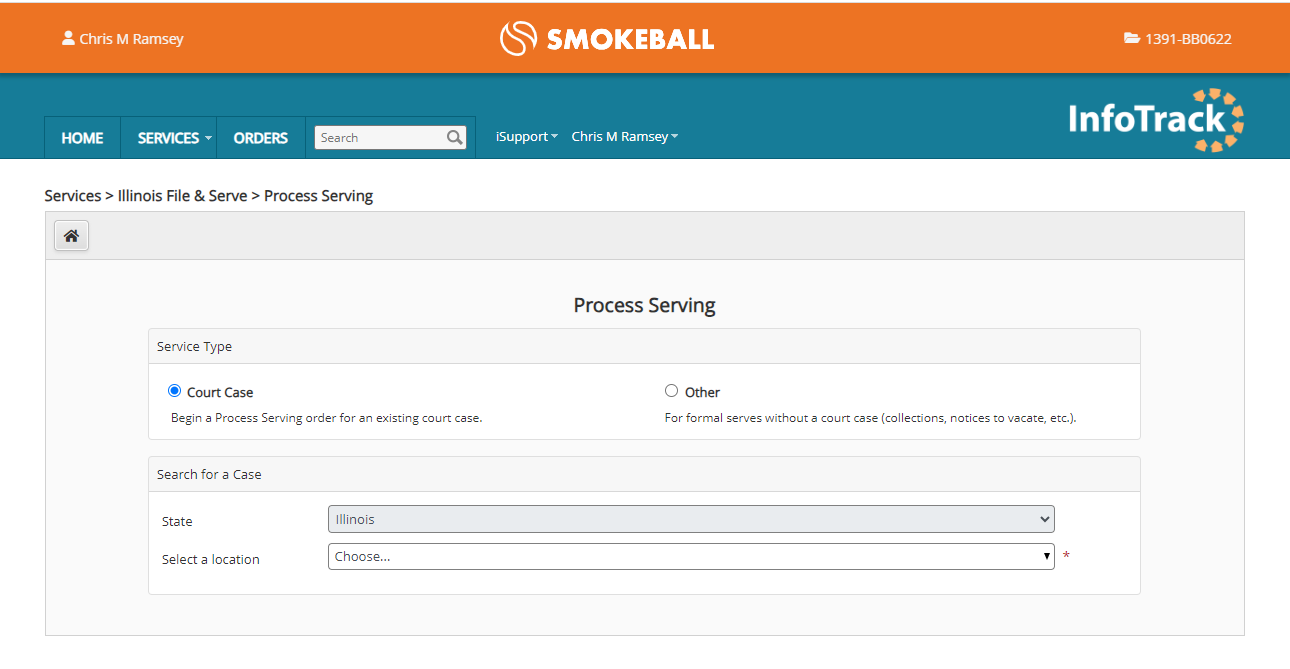Click the Smokeball logo
The image size is (1290, 669).
tap(607, 39)
